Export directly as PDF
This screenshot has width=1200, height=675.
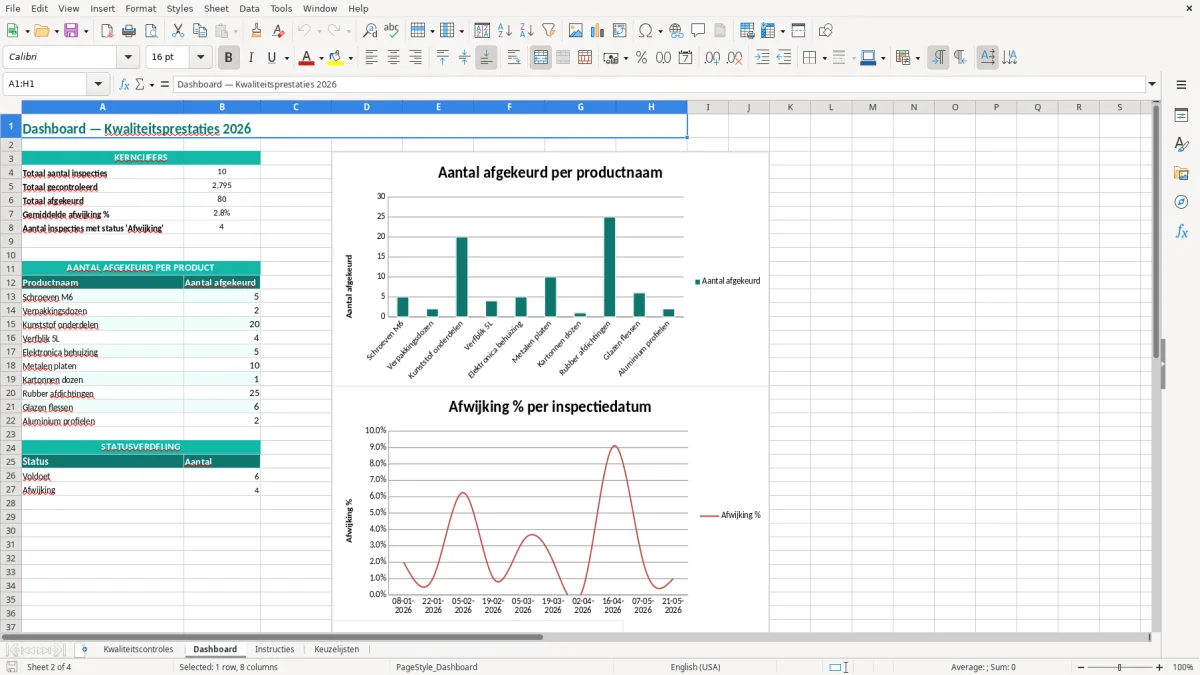[x=107, y=31]
